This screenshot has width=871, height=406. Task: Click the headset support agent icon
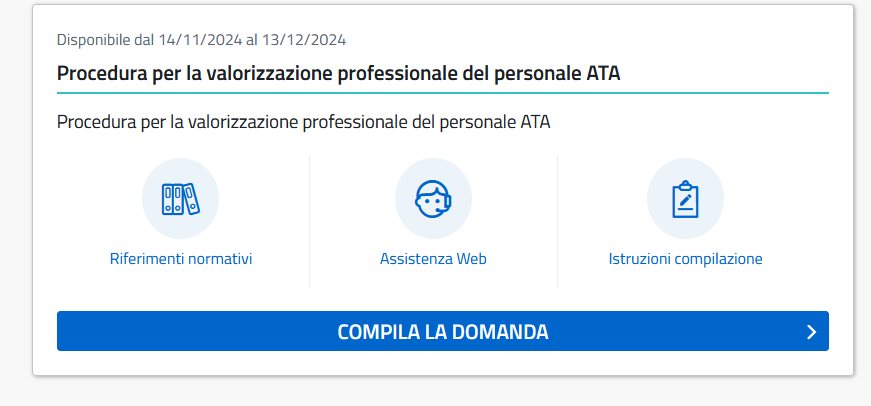(x=433, y=199)
